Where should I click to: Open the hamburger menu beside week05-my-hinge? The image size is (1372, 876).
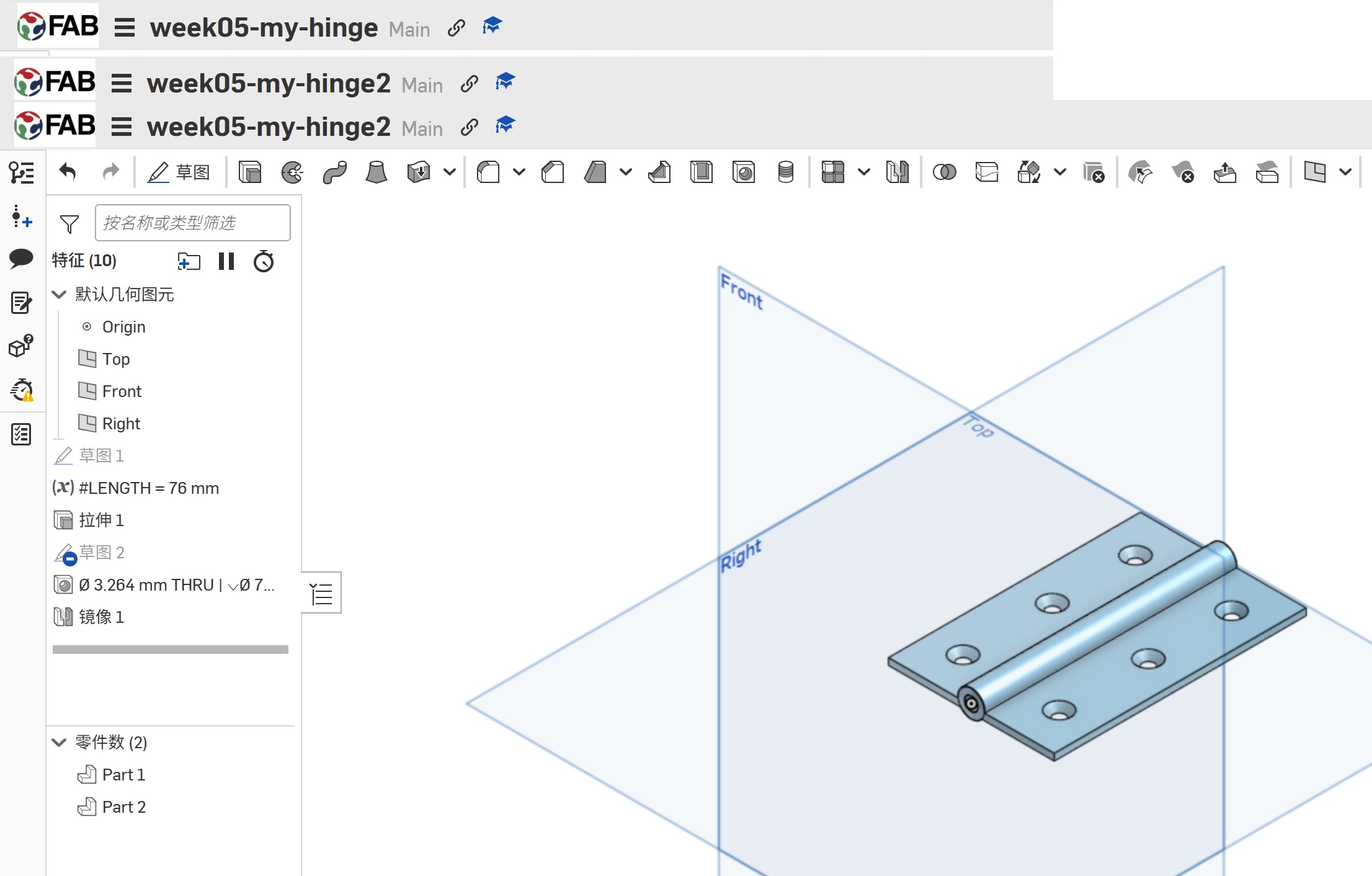pos(125,28)
